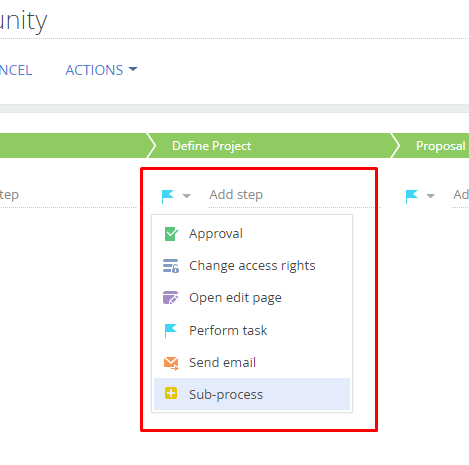469x465 pixels.
Task: Expand the step type arrow under Define Project
Action: click(187, 196)
